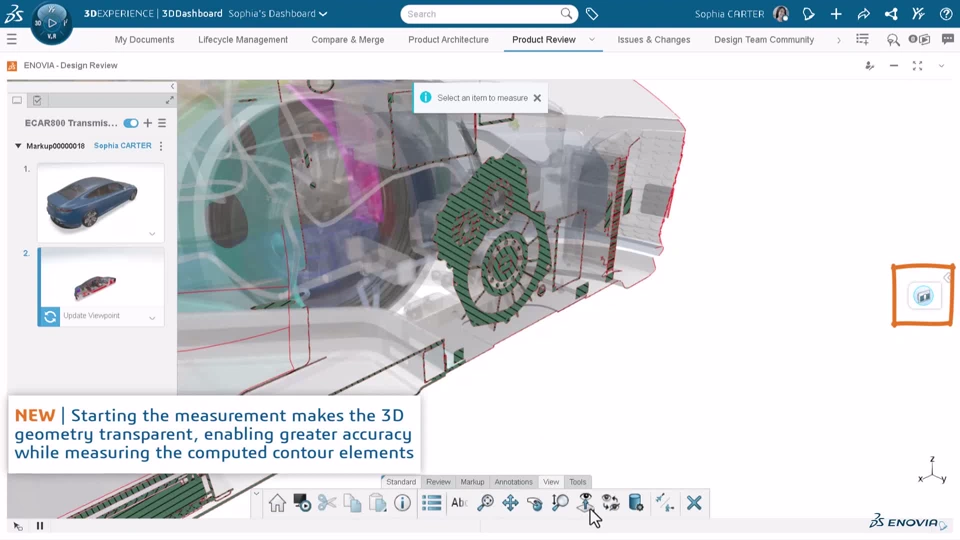The height and width of the screenshot is (540, 960).
Task: Select the Zoom in/out magnifier tool
Action: click(x=560, y=503)
